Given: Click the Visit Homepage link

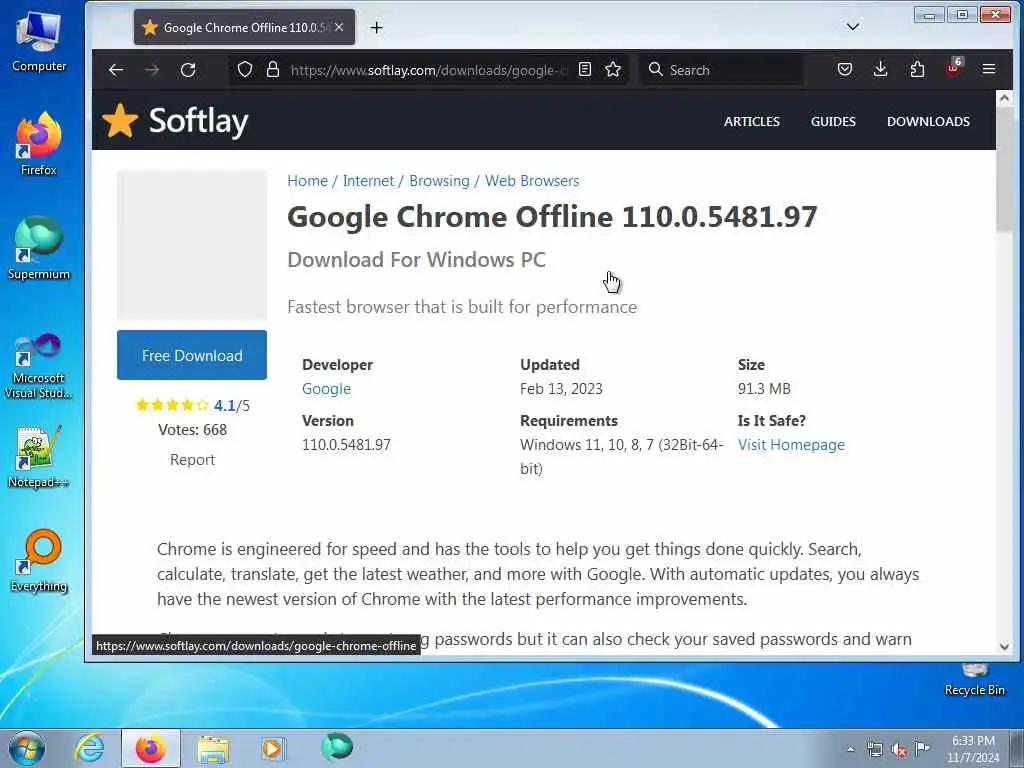Looking at the screenshot, I should 792,445.
